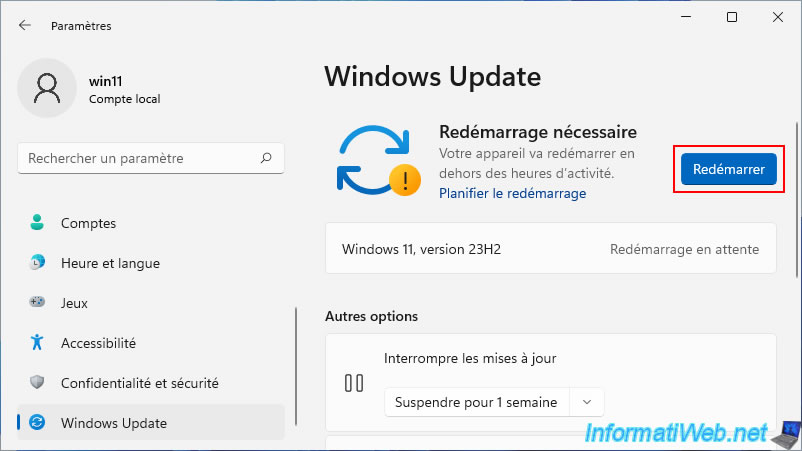Image resolution: width=802 pixels, height=451 pixels.
Task: Select Suspendre pour 1 semaine
Action: [476, 402]
